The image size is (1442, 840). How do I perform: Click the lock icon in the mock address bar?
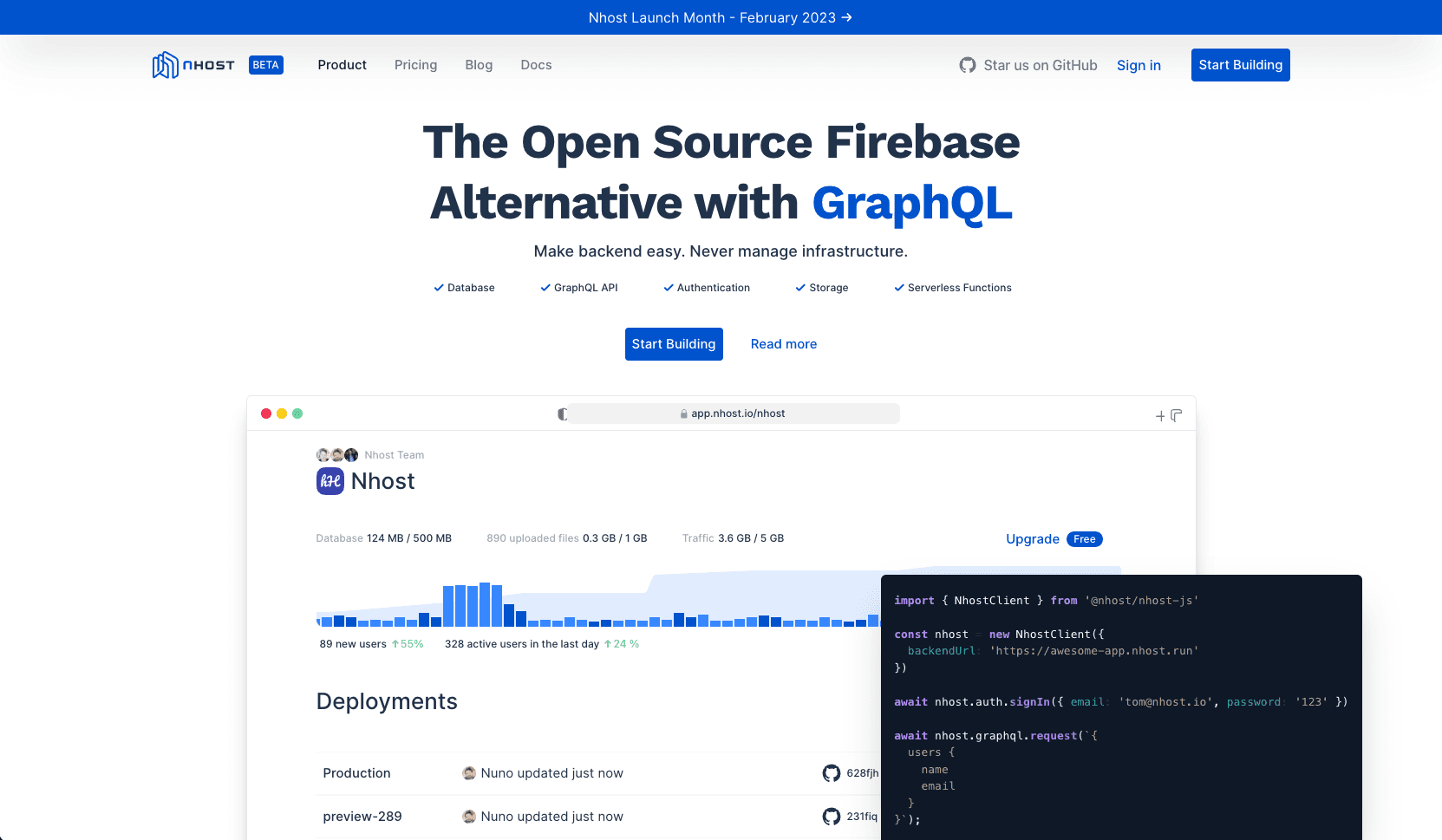coord(684,414)
